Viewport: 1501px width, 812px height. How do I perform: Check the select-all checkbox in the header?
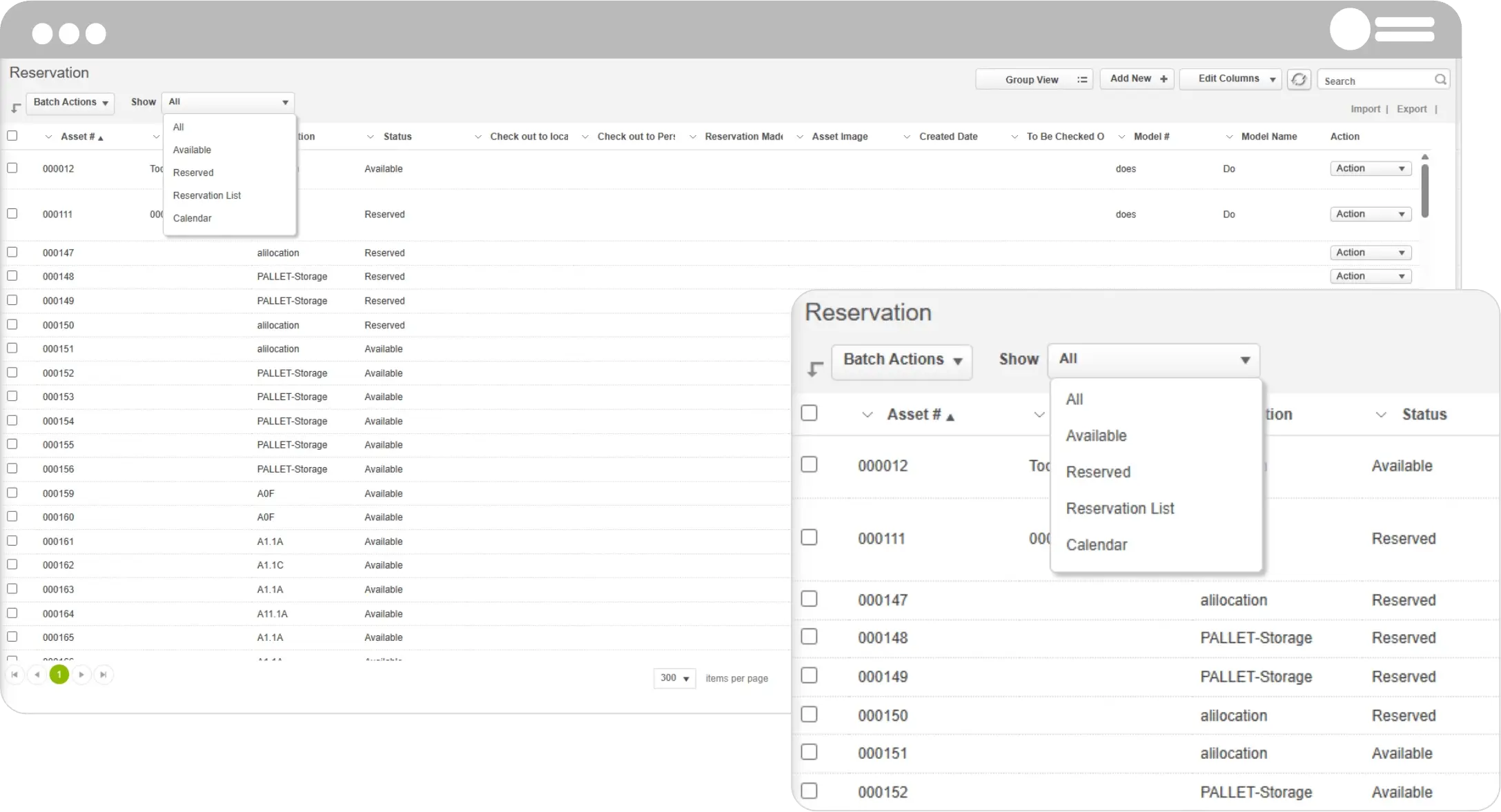tap(12, 135)
